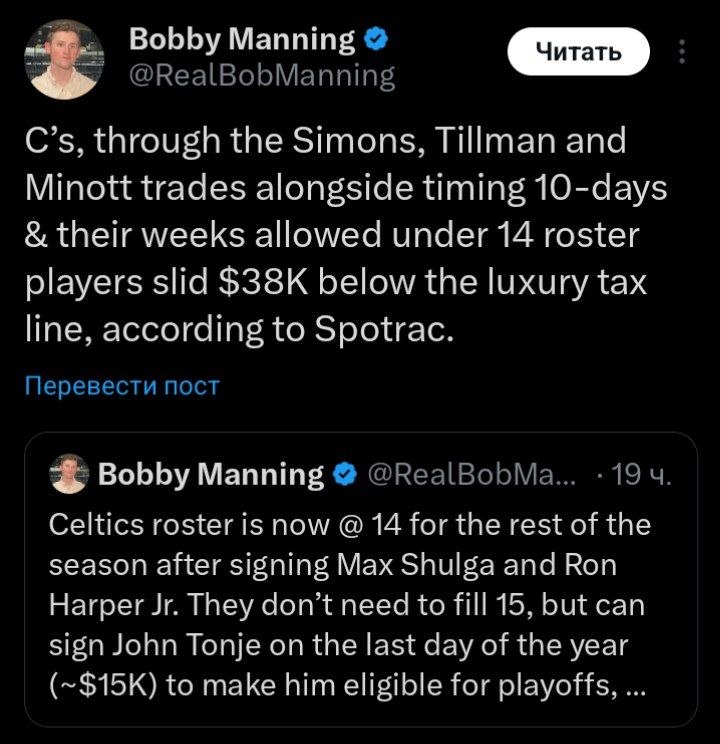Open the @RealBobManning handle in the header
This screenshot has height=744, width=720.
[262, 75]
